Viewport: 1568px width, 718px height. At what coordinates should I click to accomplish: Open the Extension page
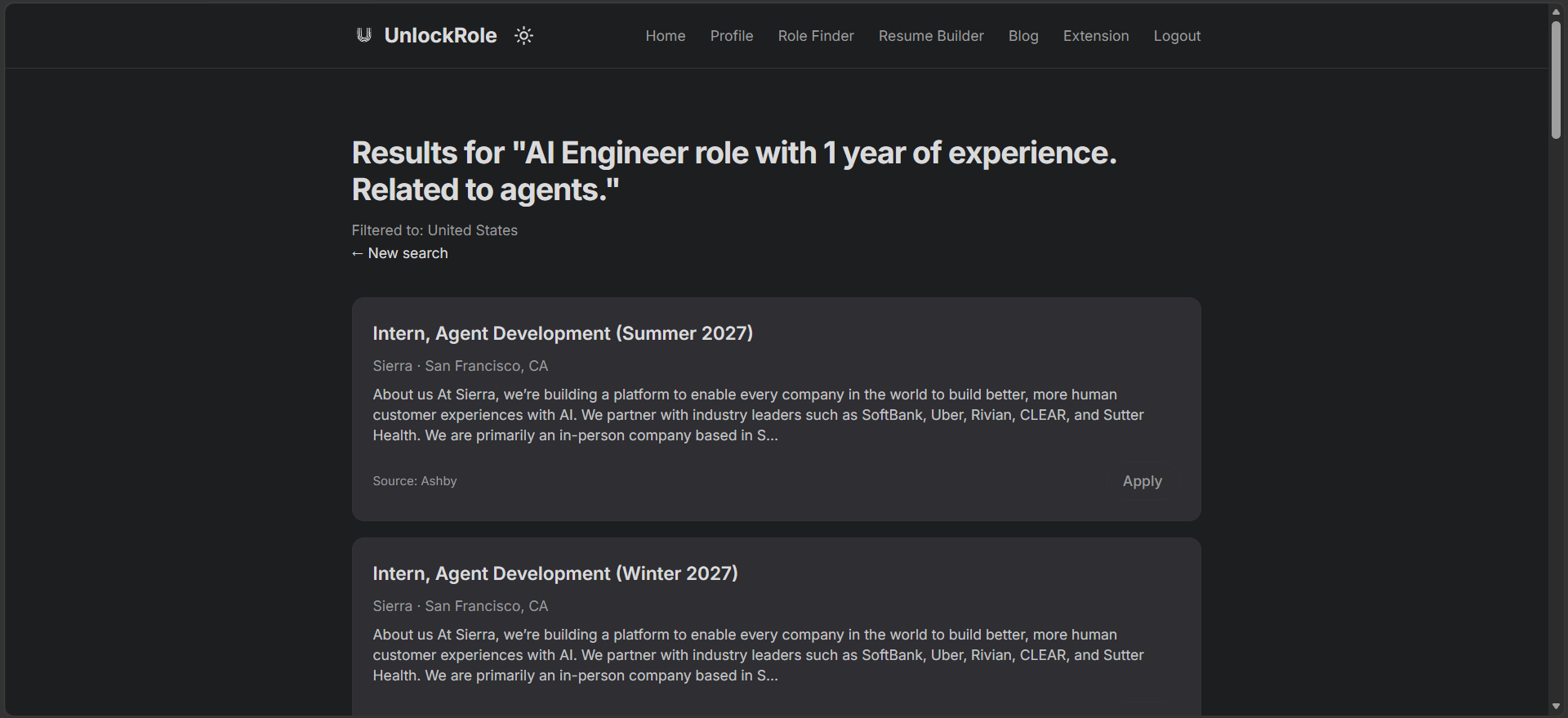[x=1096, y=36]
